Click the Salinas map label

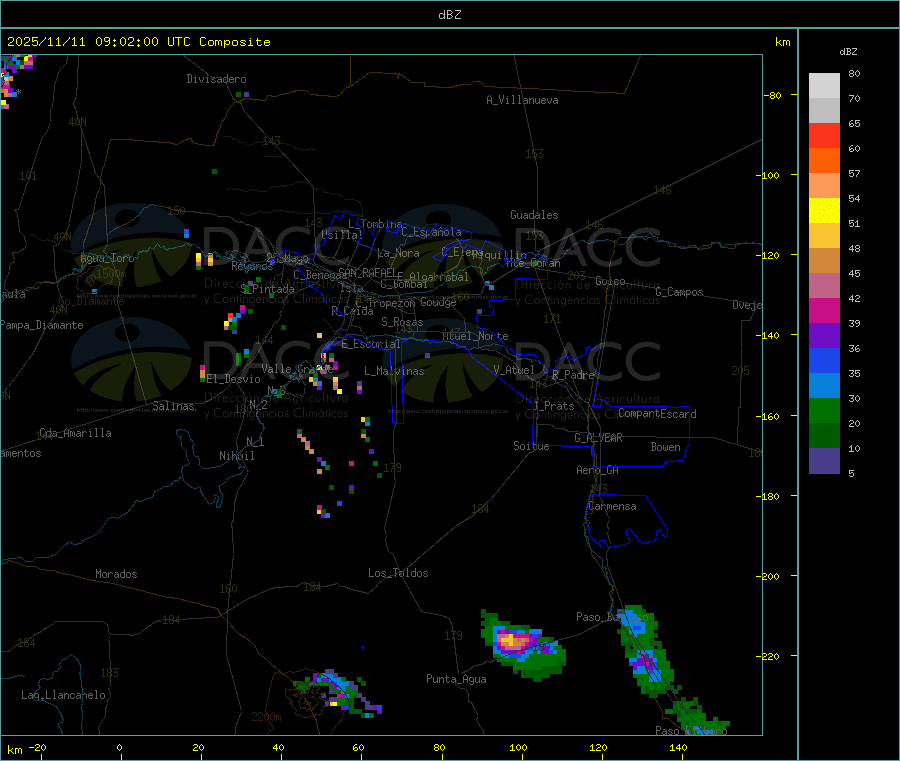pos(173,406)
